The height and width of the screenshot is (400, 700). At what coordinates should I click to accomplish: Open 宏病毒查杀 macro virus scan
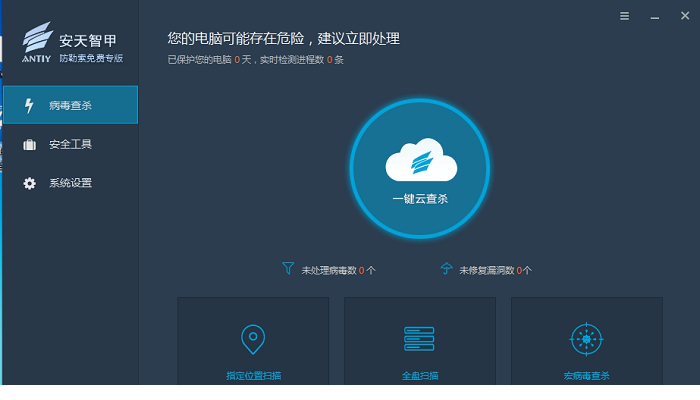coord(587,341)
